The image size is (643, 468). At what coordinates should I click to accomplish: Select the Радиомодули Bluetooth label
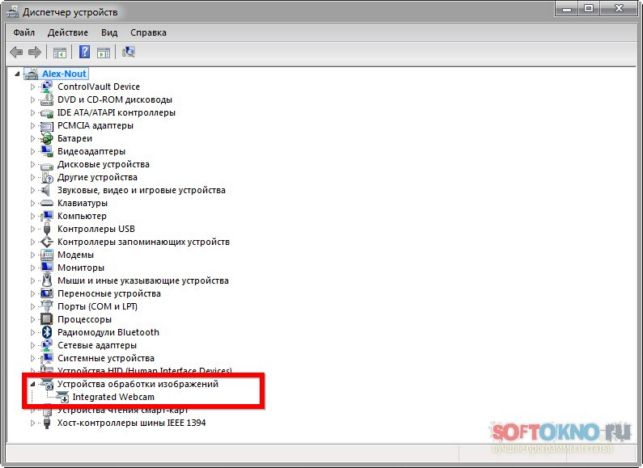pyautogui.click(x=108, y=332)
